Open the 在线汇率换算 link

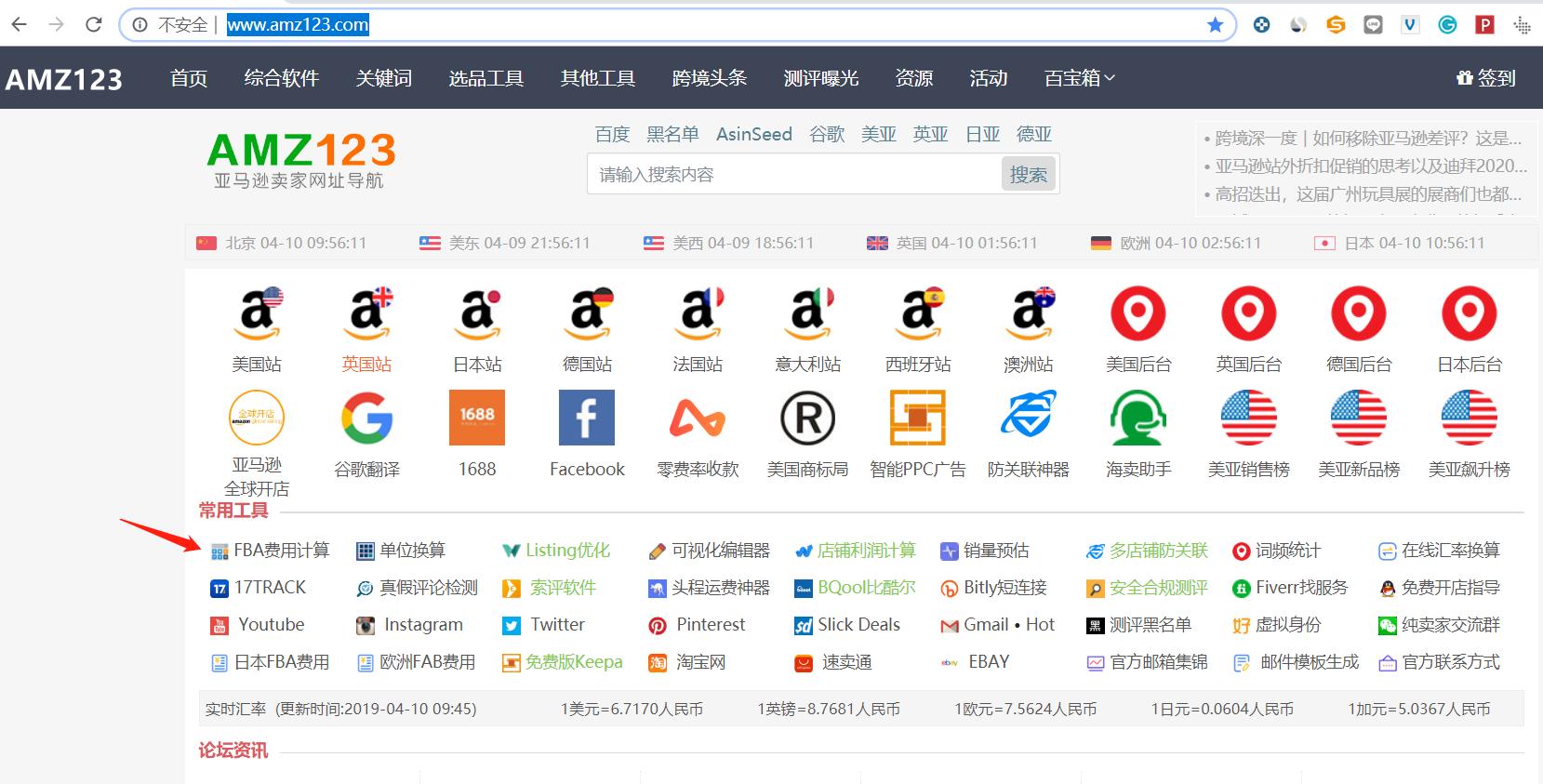pyautogui.click(x=1439, y=551)
